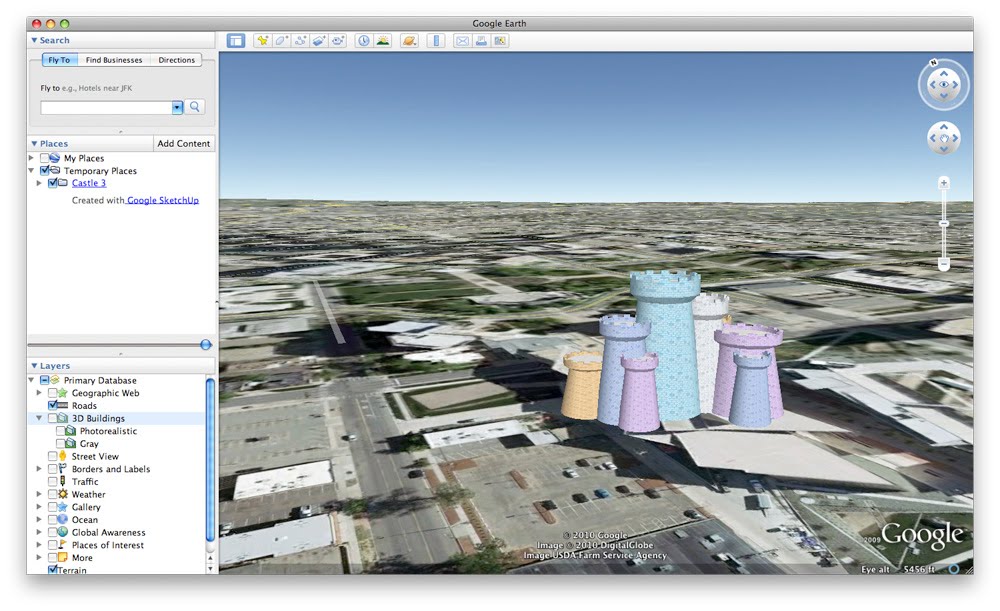
Task: Turn on sunlight across the landscape
Action: click(x=383, y=41)
